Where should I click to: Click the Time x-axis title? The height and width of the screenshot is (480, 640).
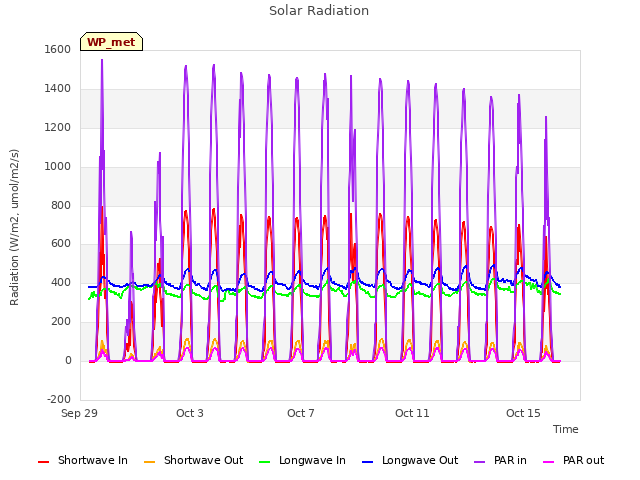pyautogui.click(x=565, y=429)
